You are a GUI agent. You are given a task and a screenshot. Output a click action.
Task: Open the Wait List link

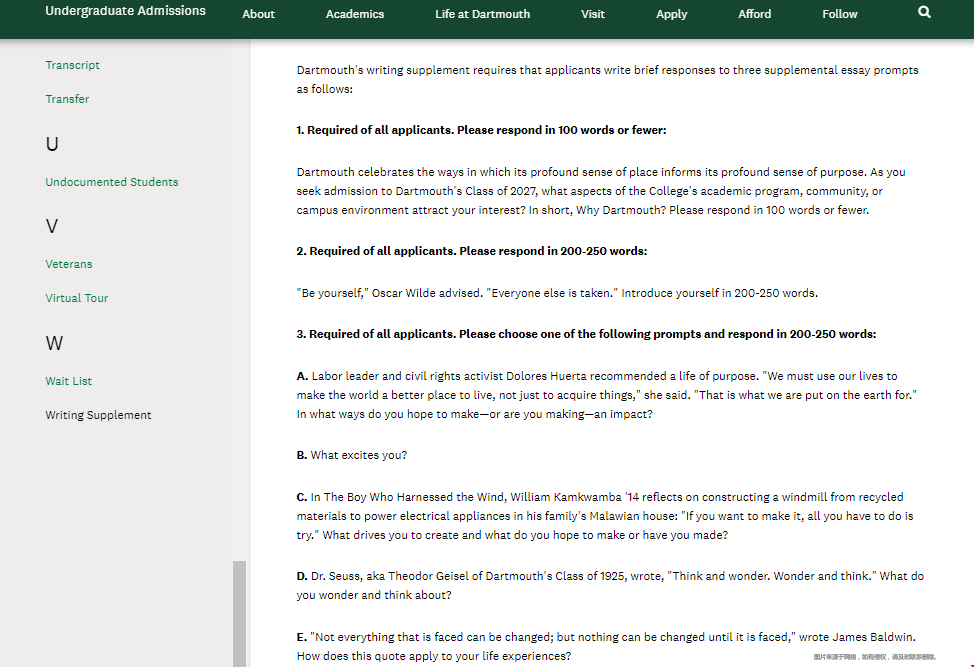68,381
